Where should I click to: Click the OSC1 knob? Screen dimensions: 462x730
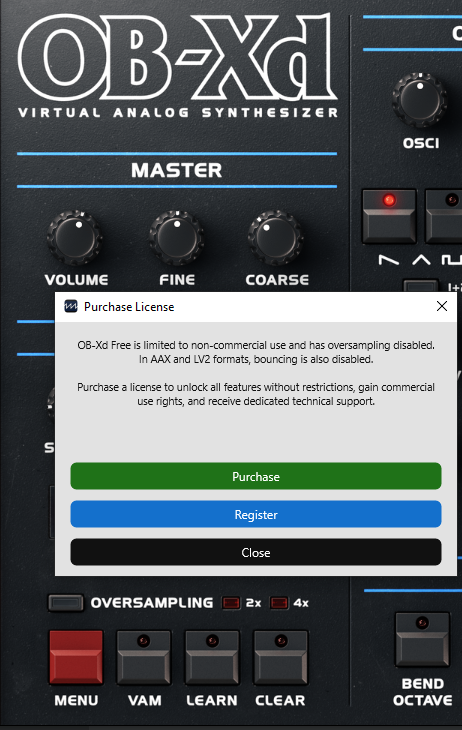[x=420, y=100]
